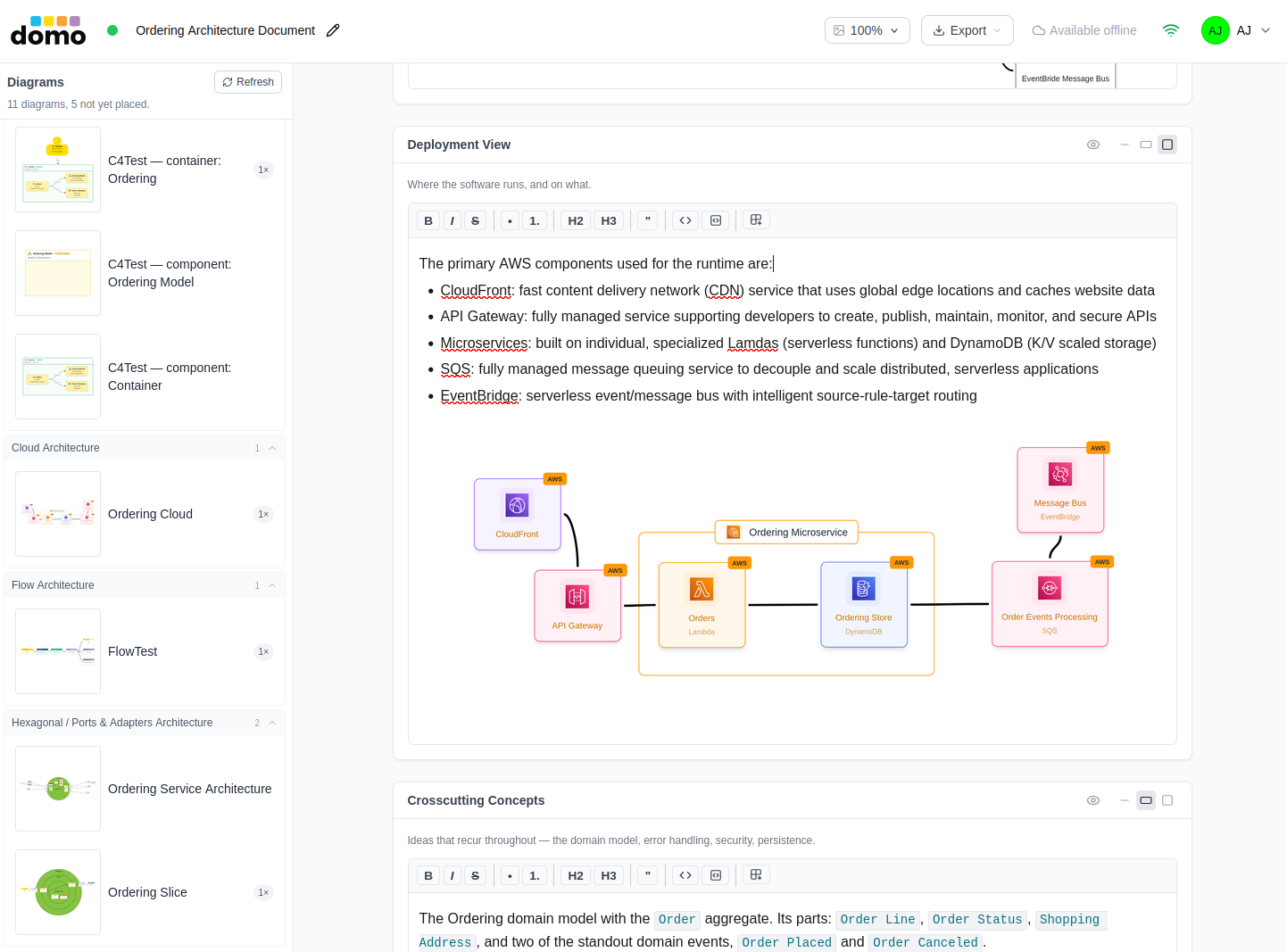Click the 1× usage badge for Ordering Cloud
This screenshot has height=952, width=1287.
click(263, 514)
